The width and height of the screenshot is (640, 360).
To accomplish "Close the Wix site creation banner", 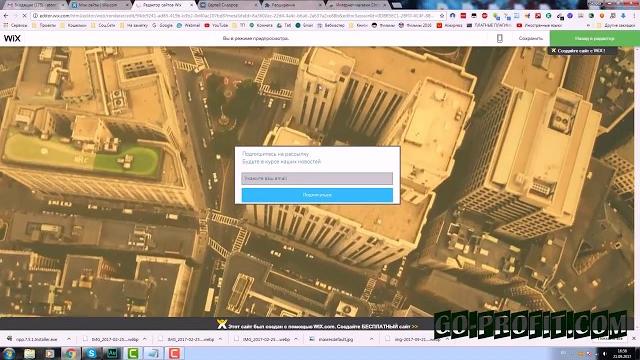I will (x=553, y=51).
